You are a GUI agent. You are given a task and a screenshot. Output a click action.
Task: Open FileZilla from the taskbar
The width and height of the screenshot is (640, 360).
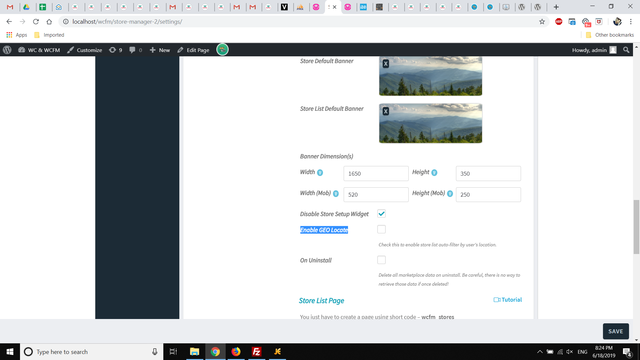[x=257, y=351]
